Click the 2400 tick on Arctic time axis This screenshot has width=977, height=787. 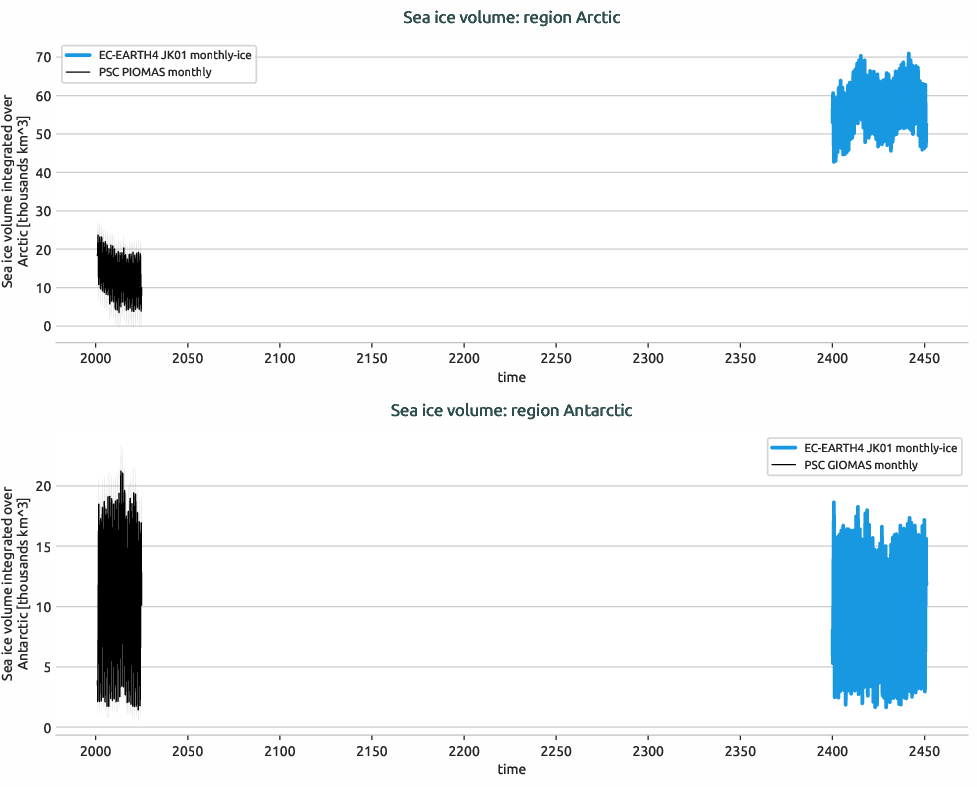pyautogui.click(x=832, y=357)
